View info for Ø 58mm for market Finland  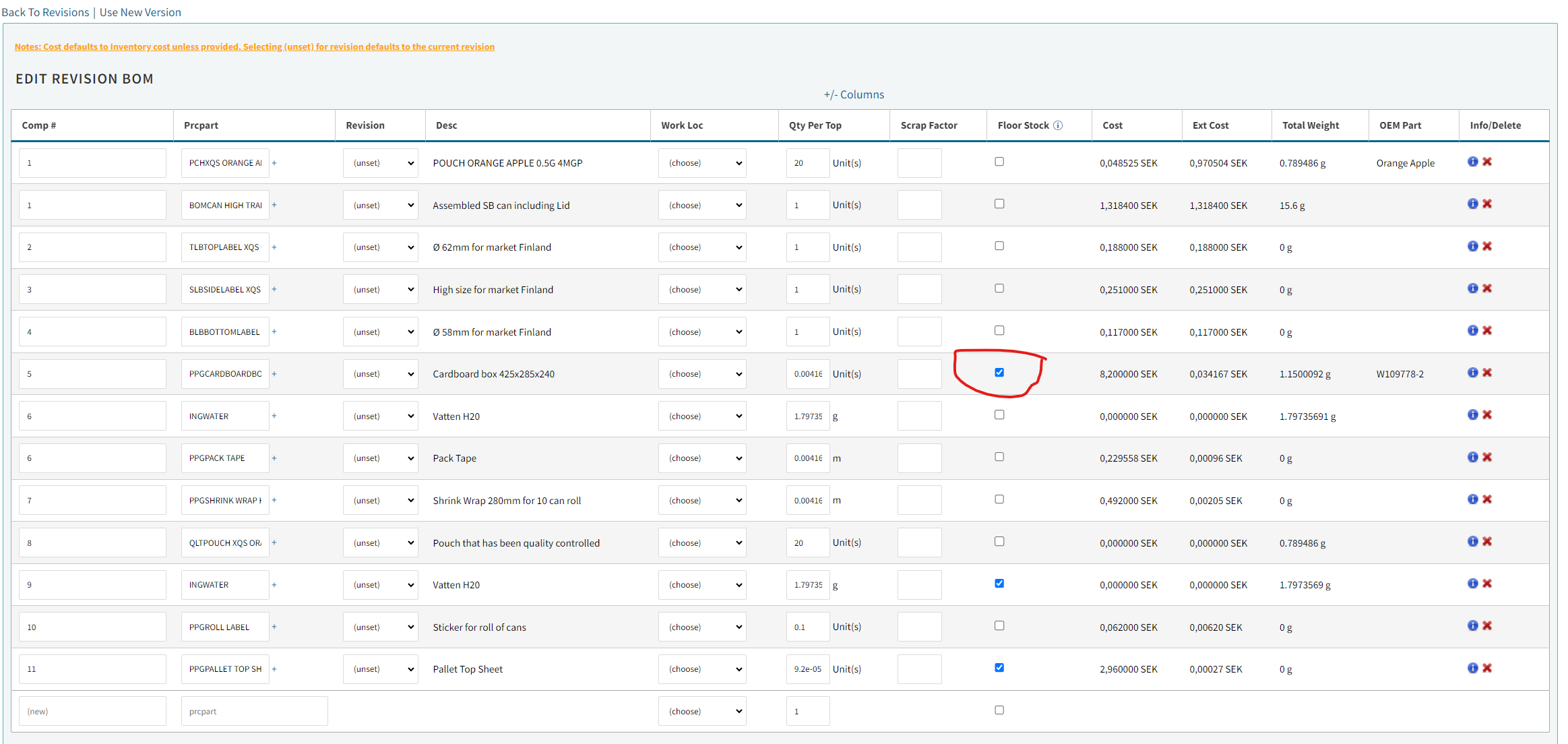[x=1472, y=330]
